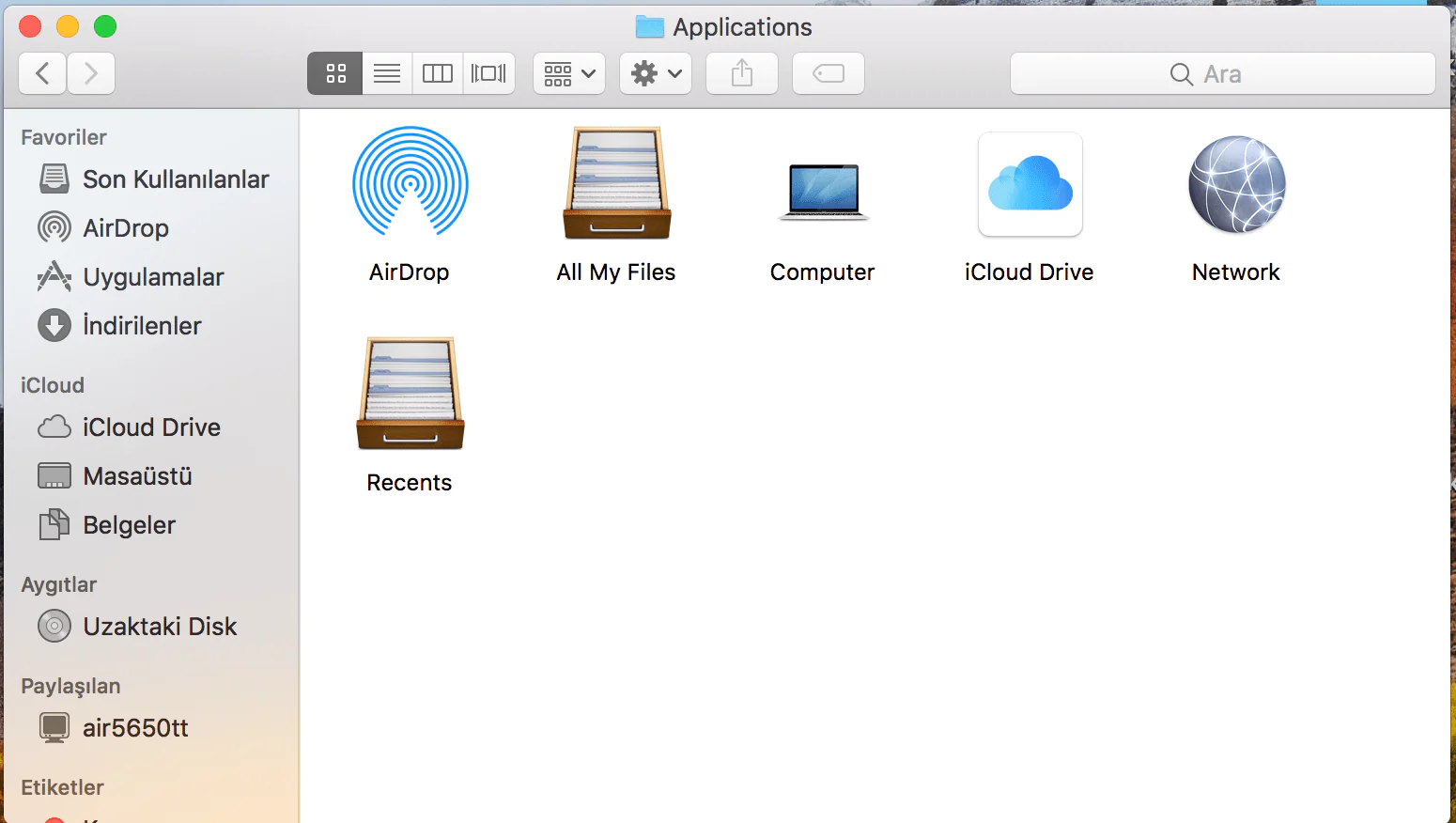Select the Network globe icon
The height and width of the screenshot is (823, 1456).
(x=1236, y=184)
